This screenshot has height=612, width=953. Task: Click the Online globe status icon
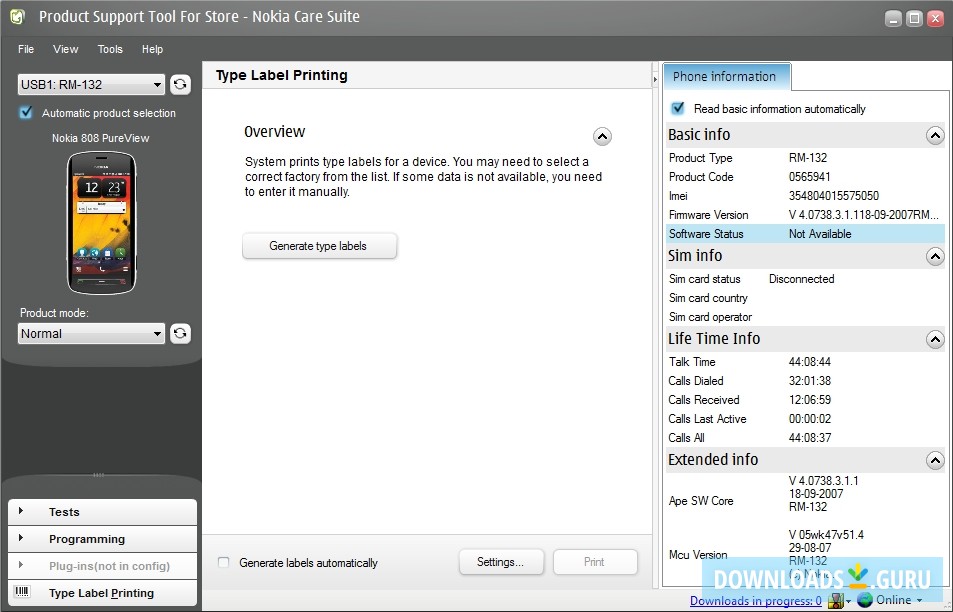click(865, 600)
